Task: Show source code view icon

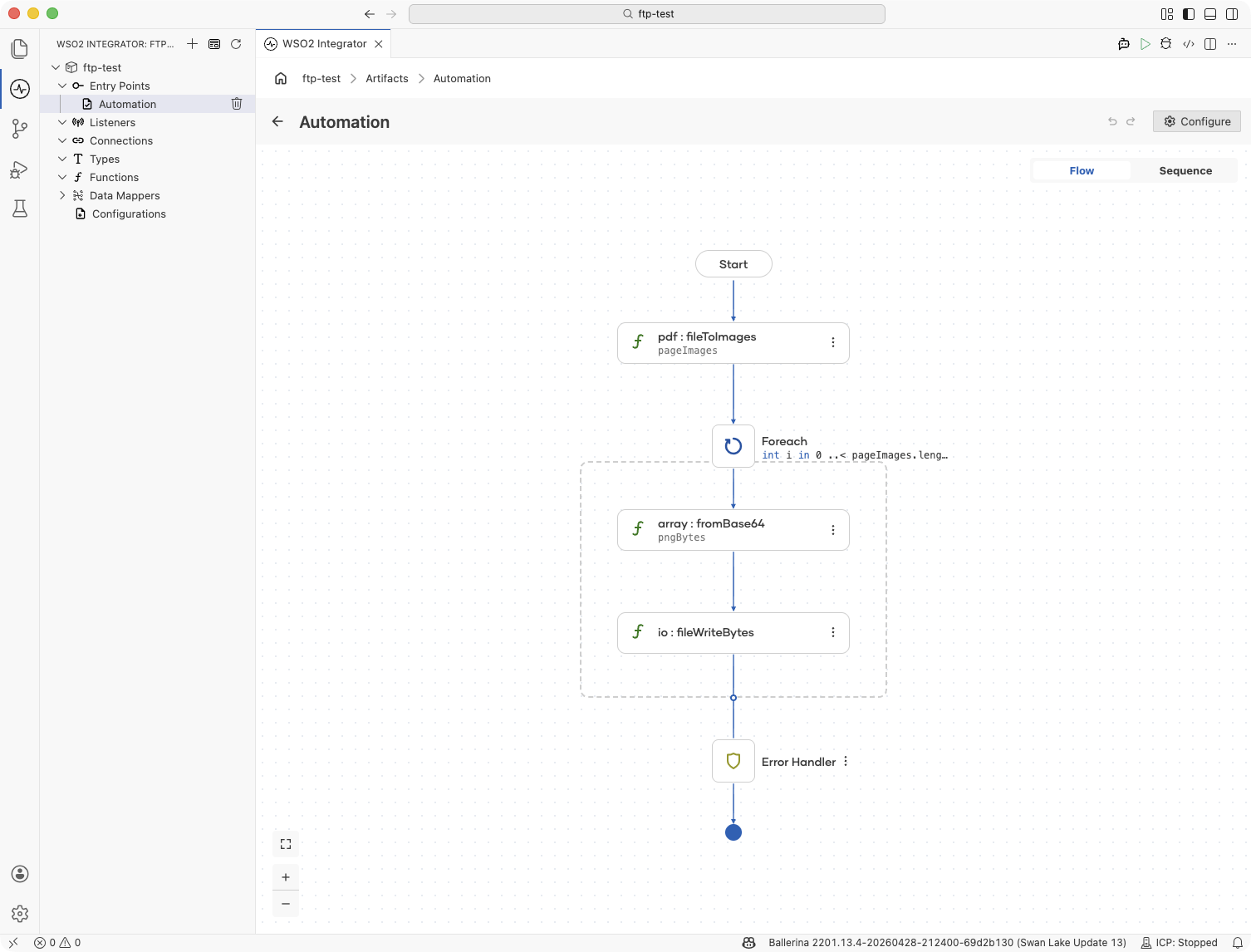Action: point(1189,44)
